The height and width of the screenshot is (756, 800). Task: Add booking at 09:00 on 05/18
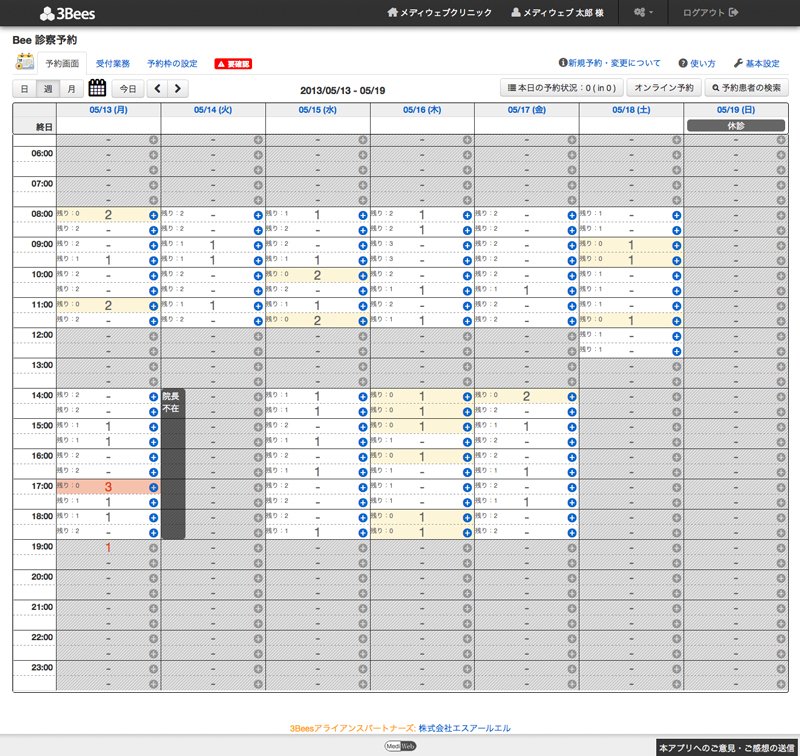point(677,245)
